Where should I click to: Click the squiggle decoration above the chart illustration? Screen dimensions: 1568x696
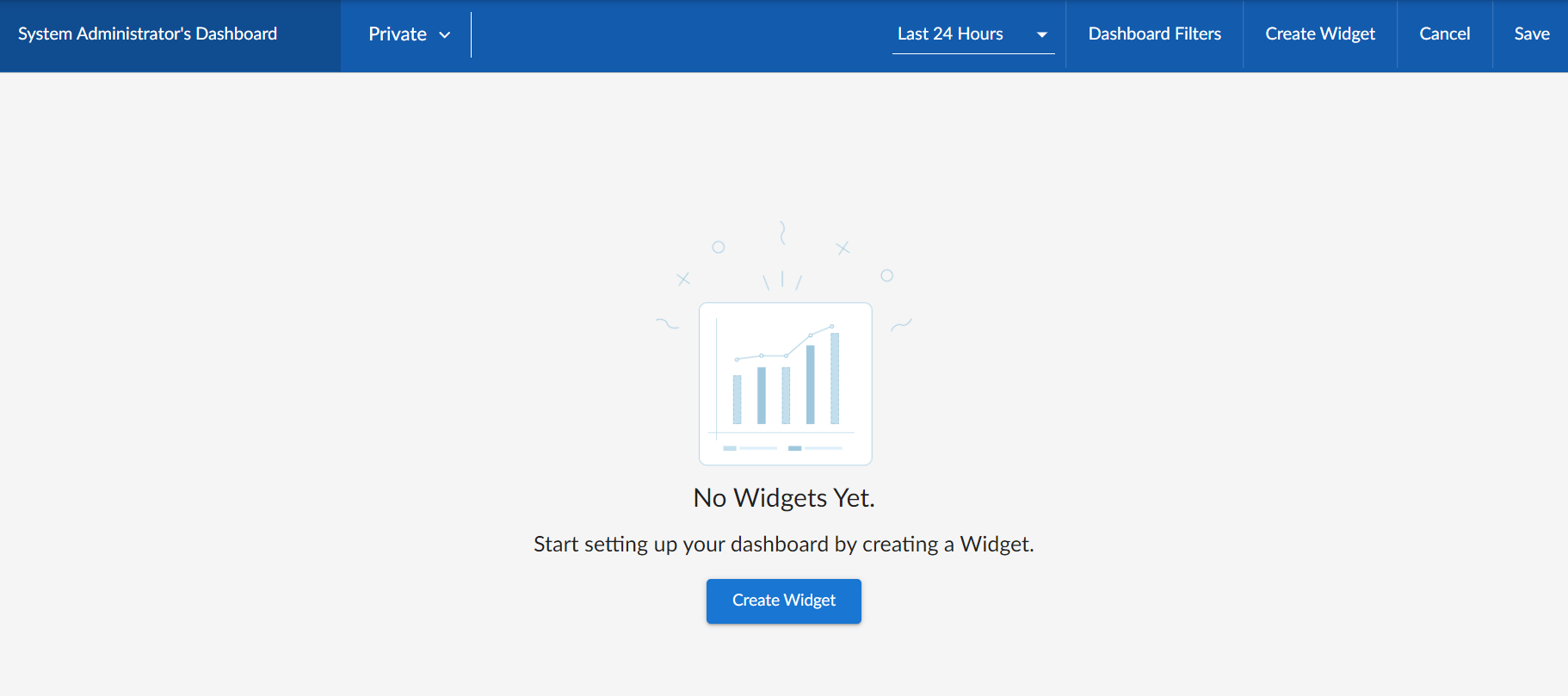[x=782, y=232]
